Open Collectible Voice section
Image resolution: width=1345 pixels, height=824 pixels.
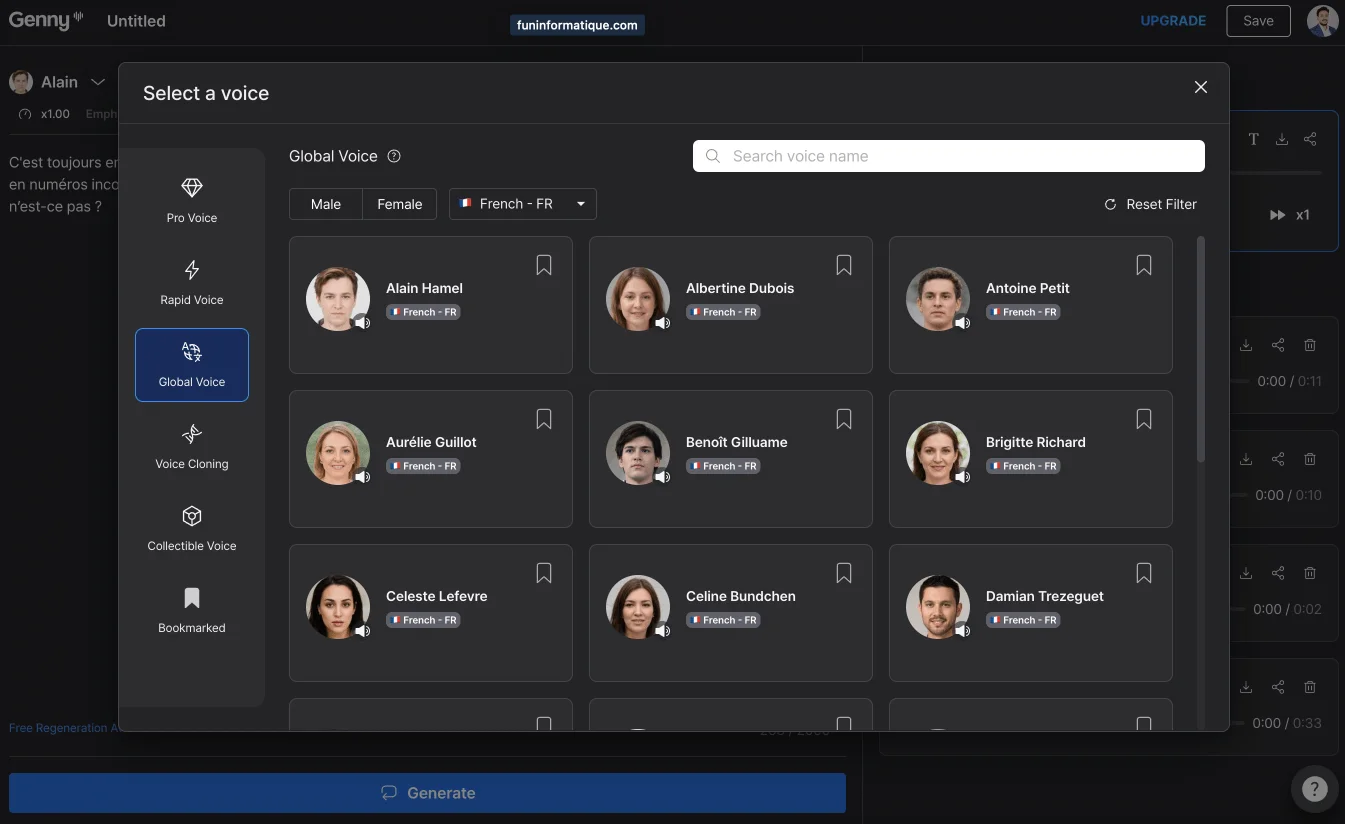coord(192,528)
